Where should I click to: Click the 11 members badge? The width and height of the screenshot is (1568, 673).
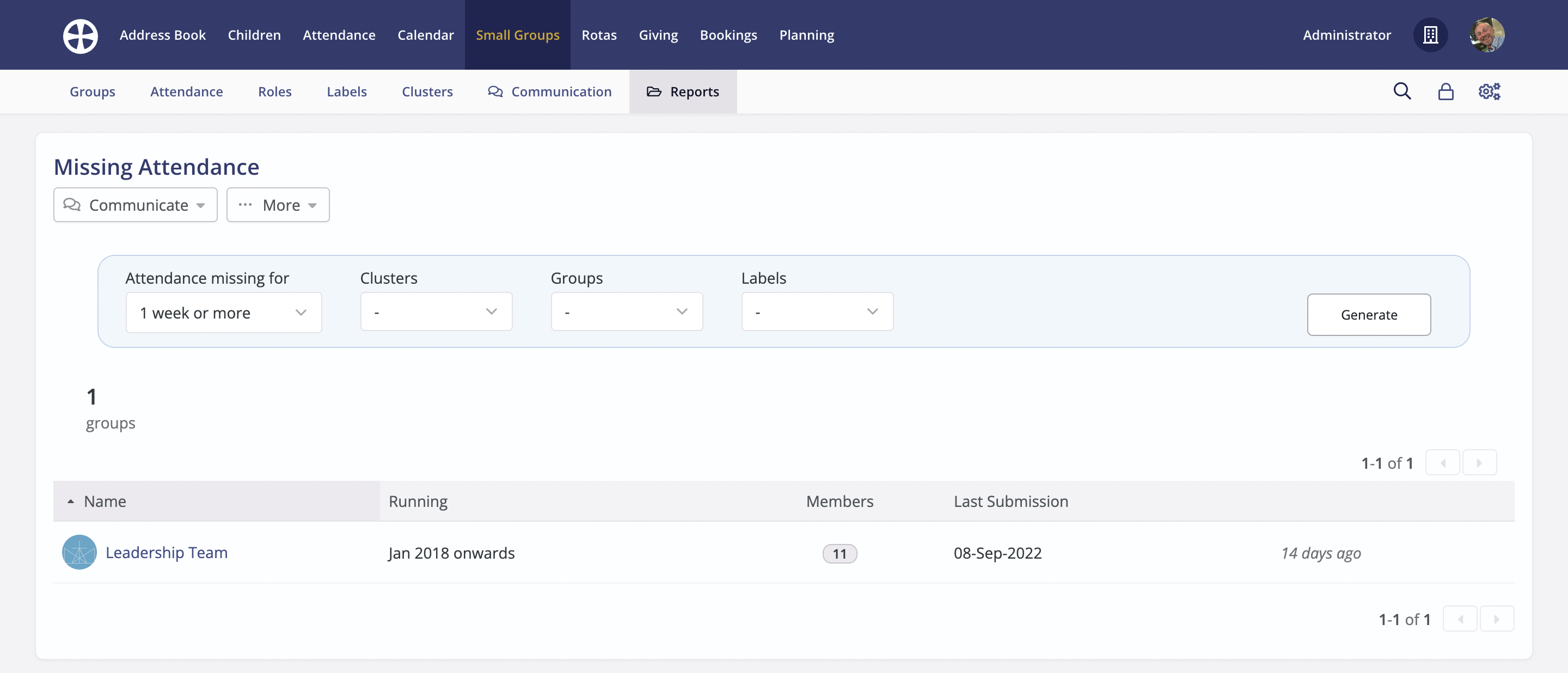tap(840, 554)
